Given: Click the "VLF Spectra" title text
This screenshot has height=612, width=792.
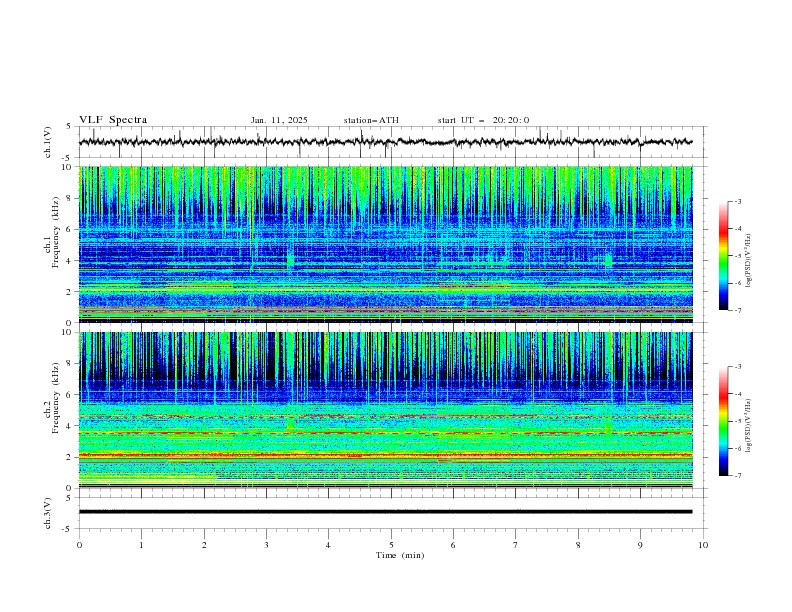Looking at the screenshot, I should click(x=113, y=120).
